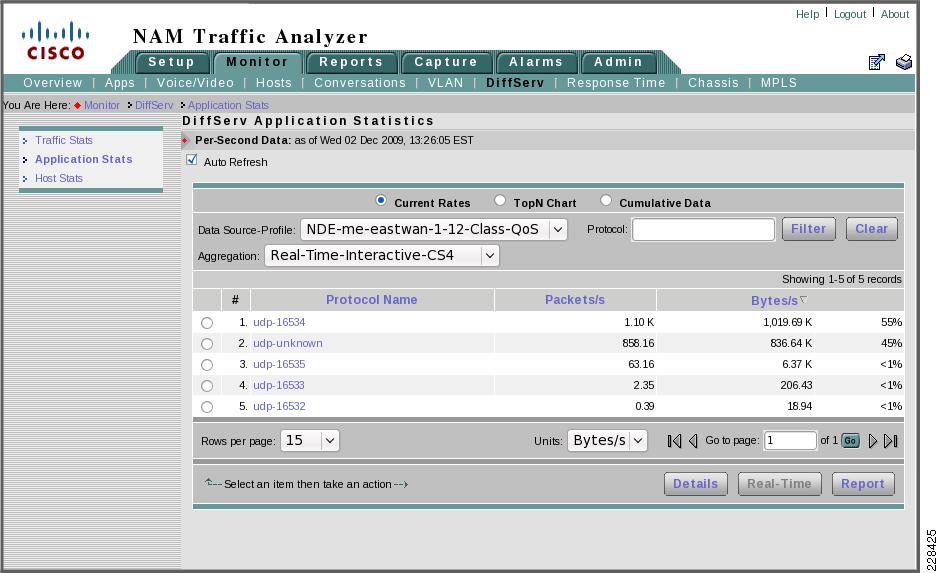Open the Aggregation dropdown

click(382, 256)
